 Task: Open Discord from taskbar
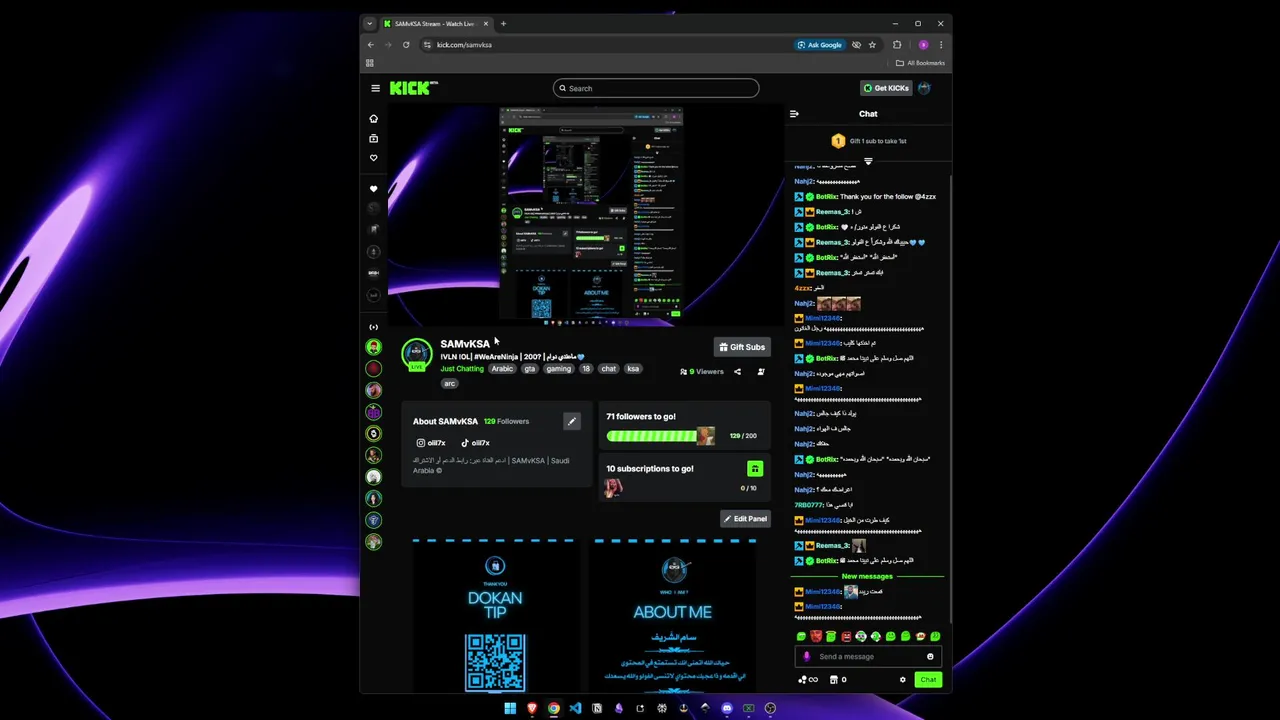(x=727, y=708)
